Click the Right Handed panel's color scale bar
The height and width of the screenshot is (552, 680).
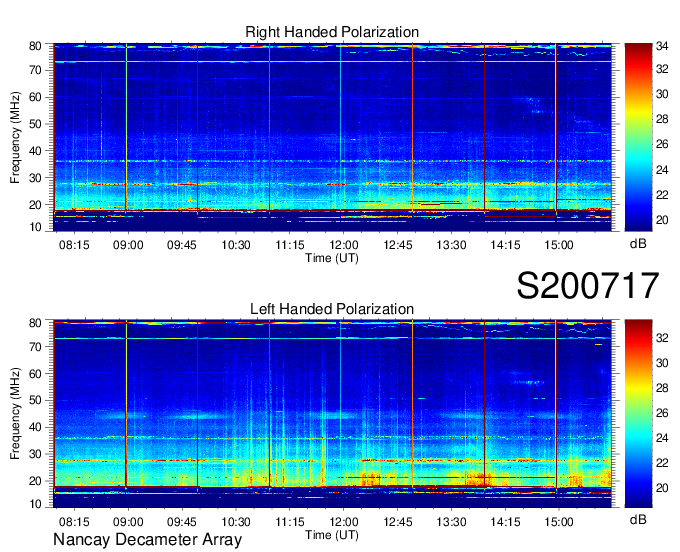click(638, 137)
